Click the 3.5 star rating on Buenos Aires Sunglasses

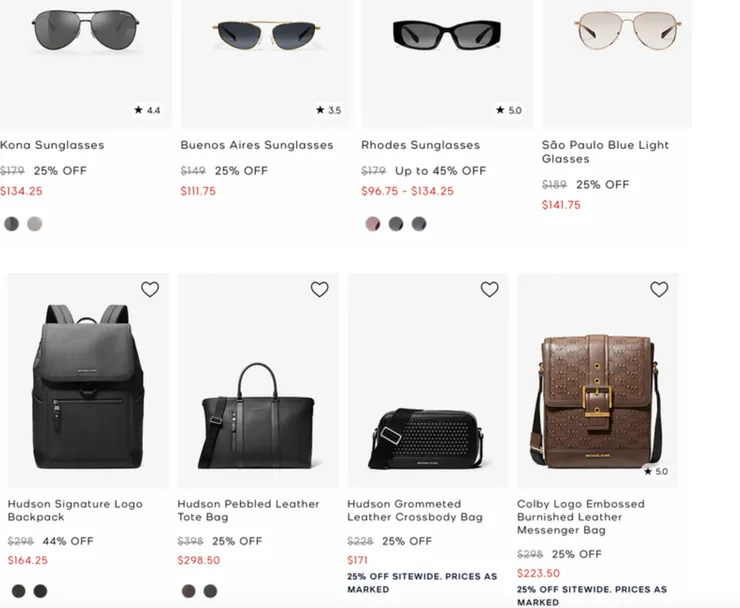327,111
